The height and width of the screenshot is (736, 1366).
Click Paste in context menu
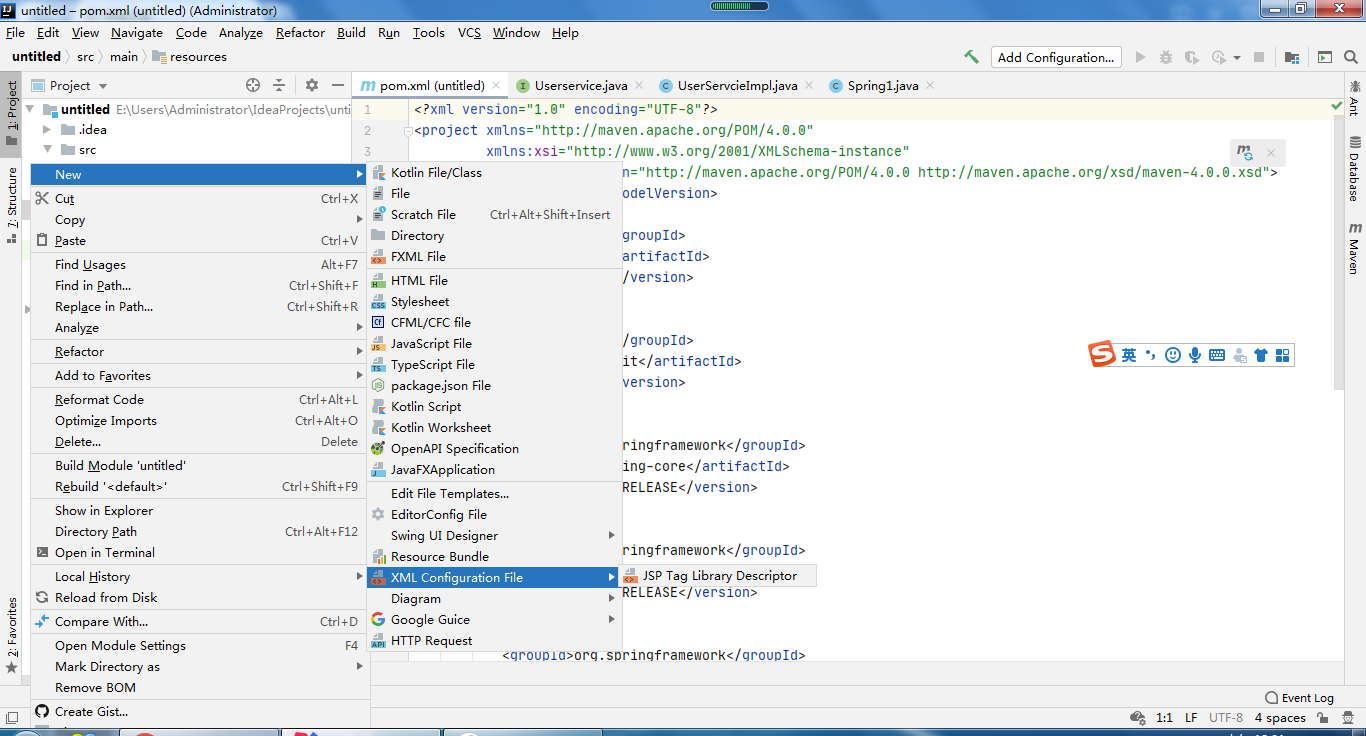click(x=199, y=241)
